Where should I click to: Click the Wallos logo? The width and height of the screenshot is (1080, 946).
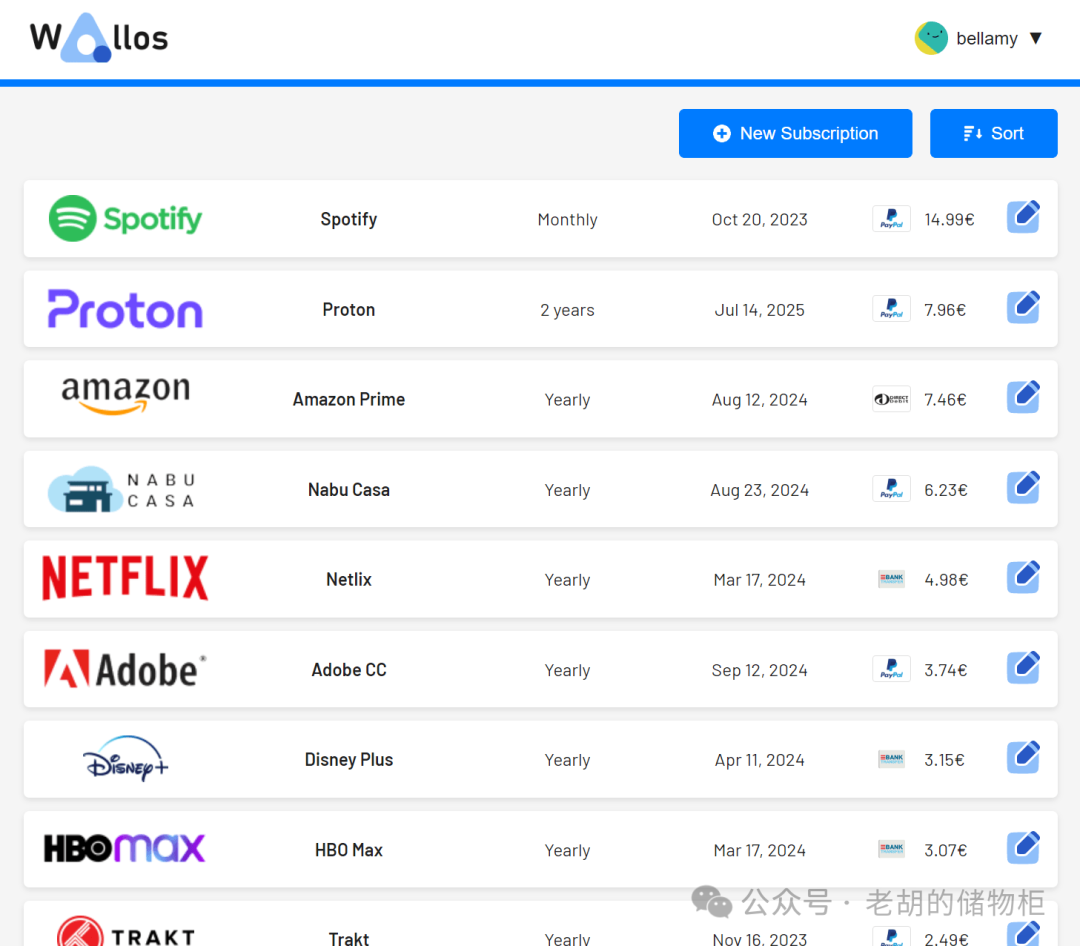[x=99, y=38]
